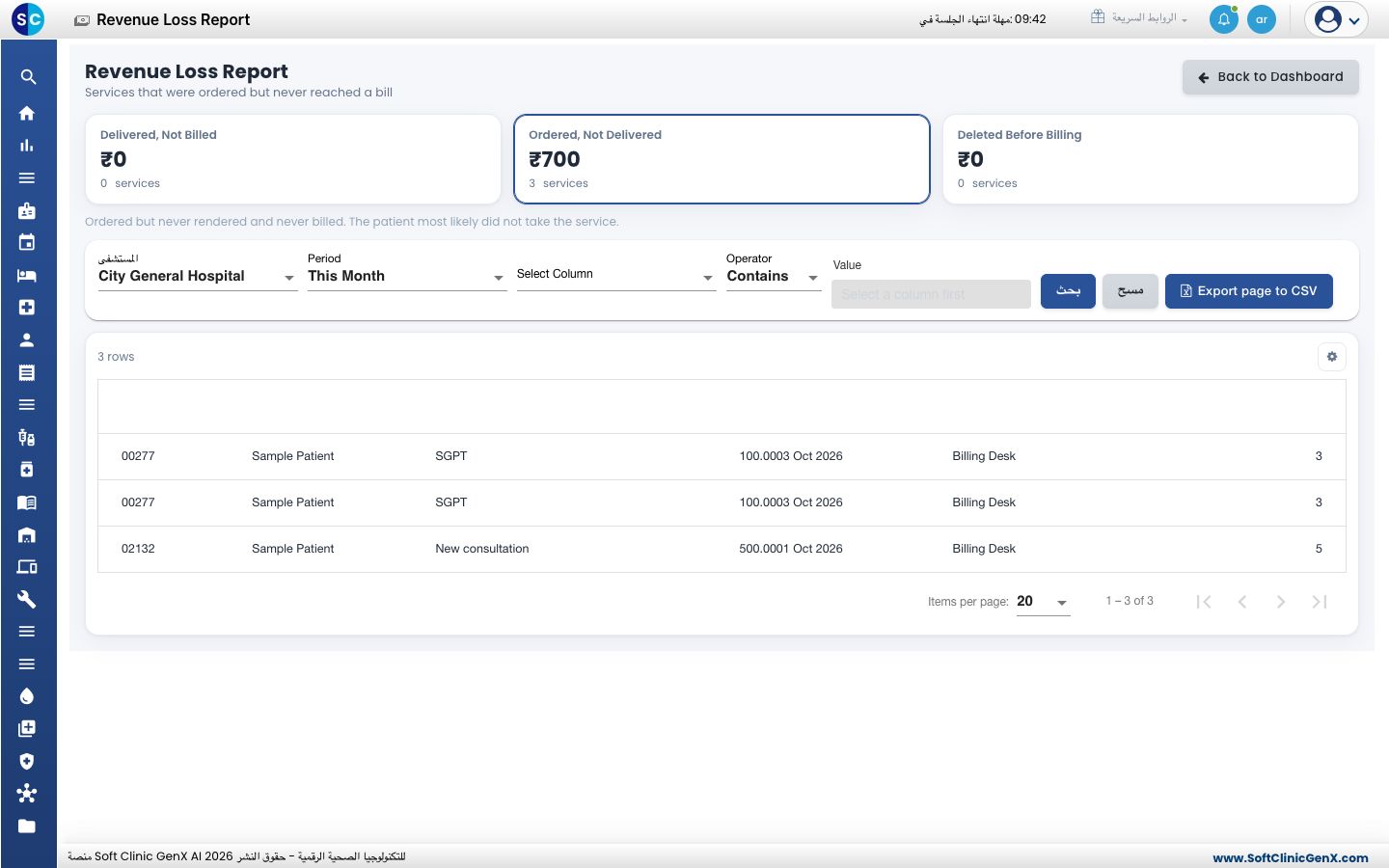Screen dimensions: 1389x868
Task: Click Back to Dashboard button
Action: pyautogui.click(x=1270, y=77)
